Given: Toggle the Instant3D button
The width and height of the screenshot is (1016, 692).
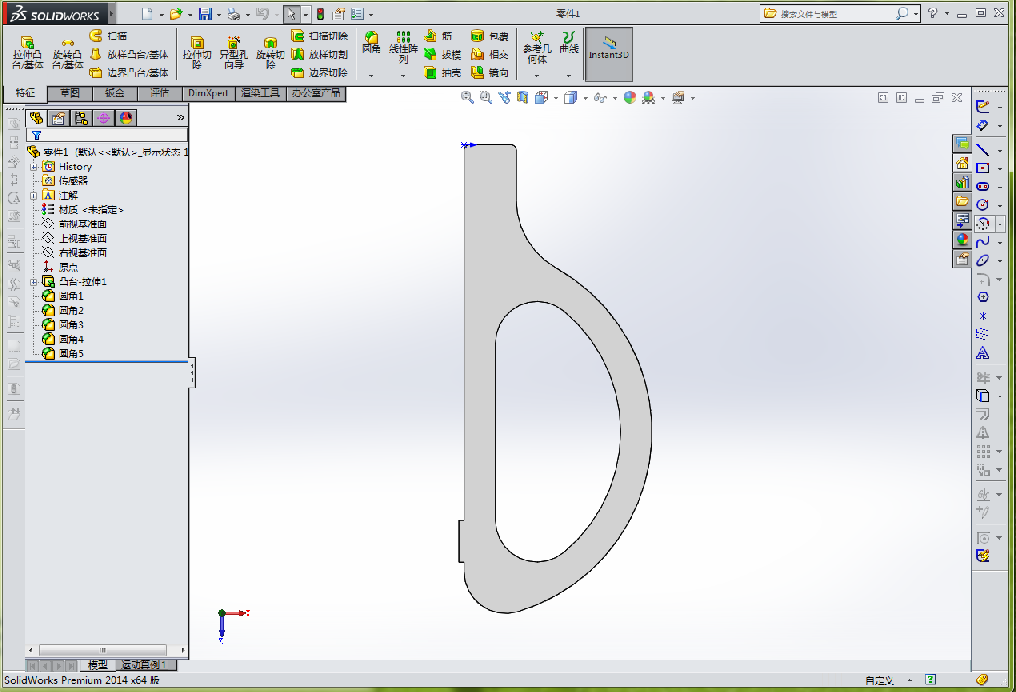Looking at the screenshot, I should (608, 54).
